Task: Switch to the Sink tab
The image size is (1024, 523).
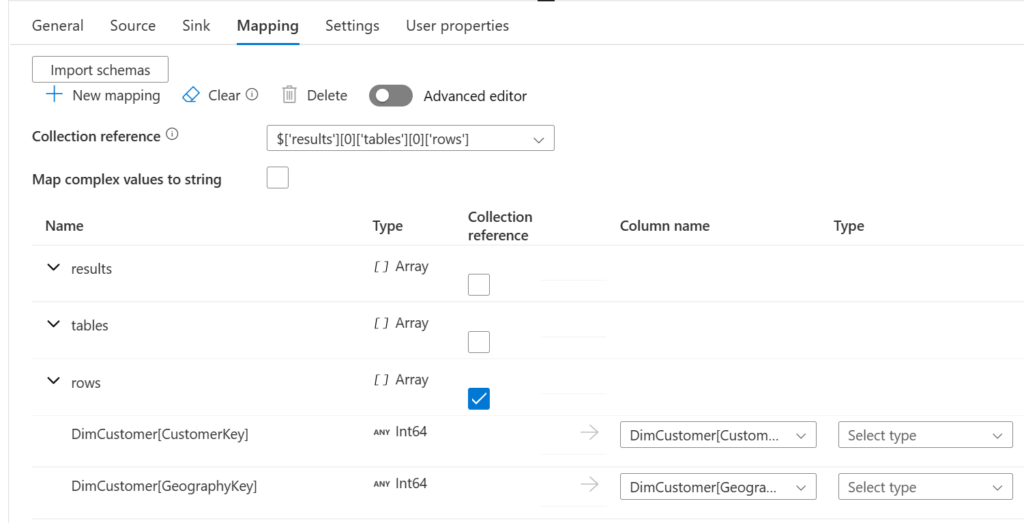Action: coord(196,25)
